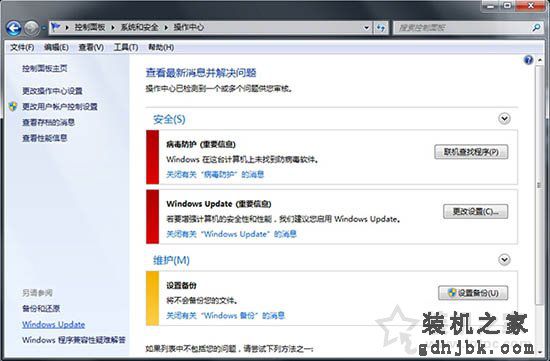This screenshot has height=361, width=550.
Task: Open the 帮助(H) menu
Action: 161,47
